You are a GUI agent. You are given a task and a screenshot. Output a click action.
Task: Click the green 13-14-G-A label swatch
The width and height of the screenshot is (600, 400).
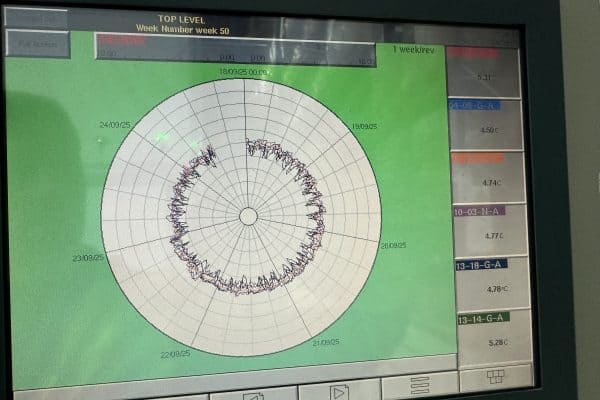pyautogui.click(x=483, y=318)
